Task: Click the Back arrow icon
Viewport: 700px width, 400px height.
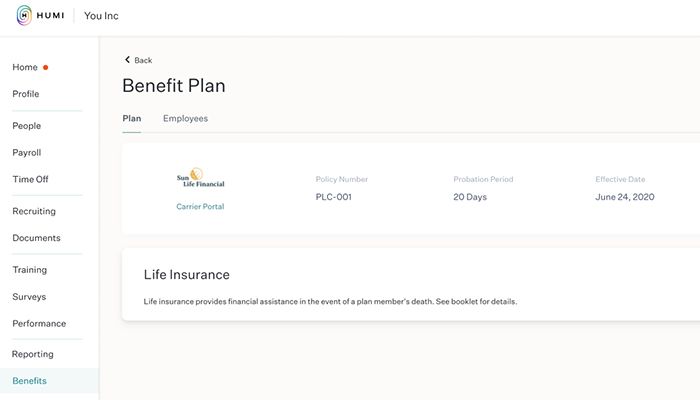Action: [127, 60]
